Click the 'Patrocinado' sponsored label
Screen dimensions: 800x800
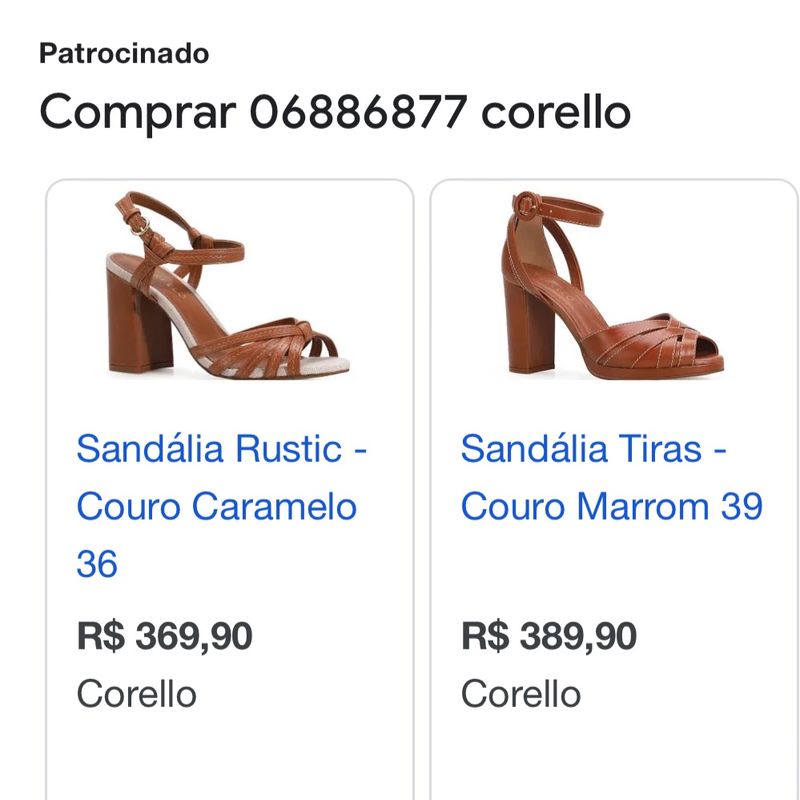coord(124,53)
